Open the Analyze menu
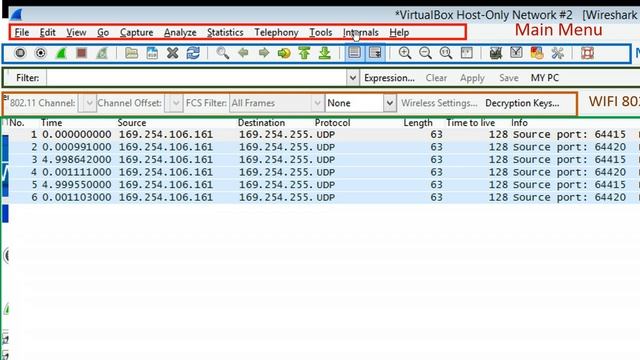The height and width of the screenshot is (360, 640). [180, 32]
